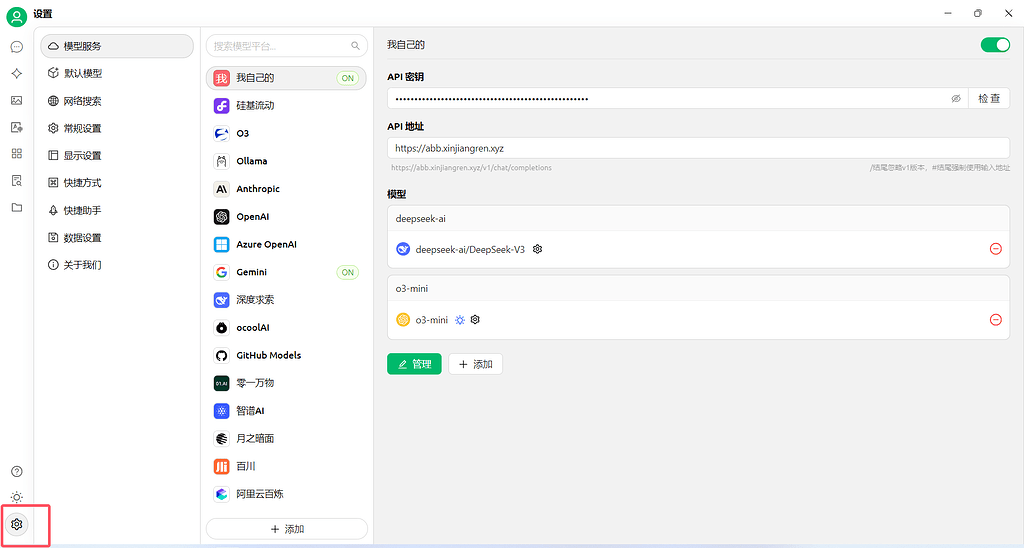Open the help question-mark icon
1024x548 pixels.
click(x=17, y=472)
